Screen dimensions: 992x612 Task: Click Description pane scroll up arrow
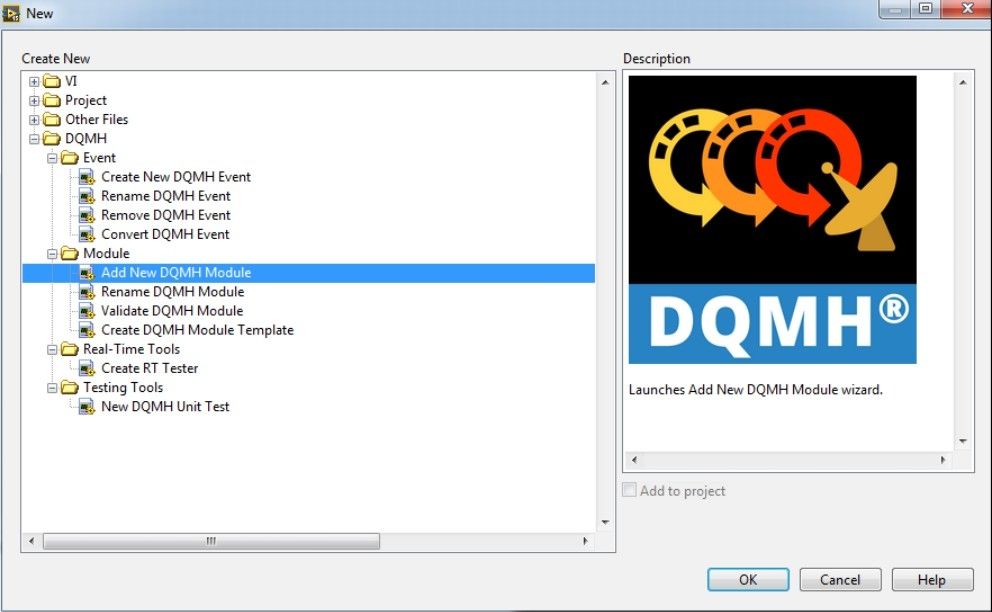pos(963,82)
